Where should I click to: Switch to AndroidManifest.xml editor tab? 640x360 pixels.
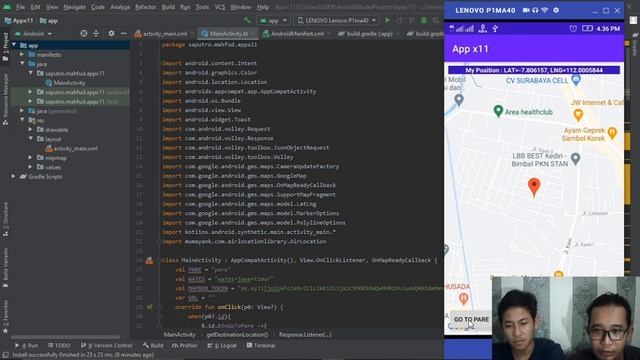pyautogui.click(x=293, y=33)
